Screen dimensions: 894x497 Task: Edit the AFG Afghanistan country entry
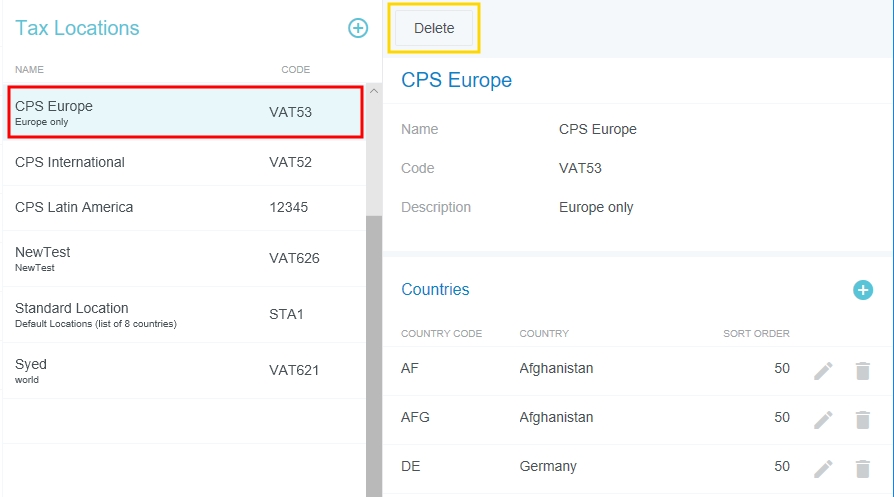click(823, 419)
